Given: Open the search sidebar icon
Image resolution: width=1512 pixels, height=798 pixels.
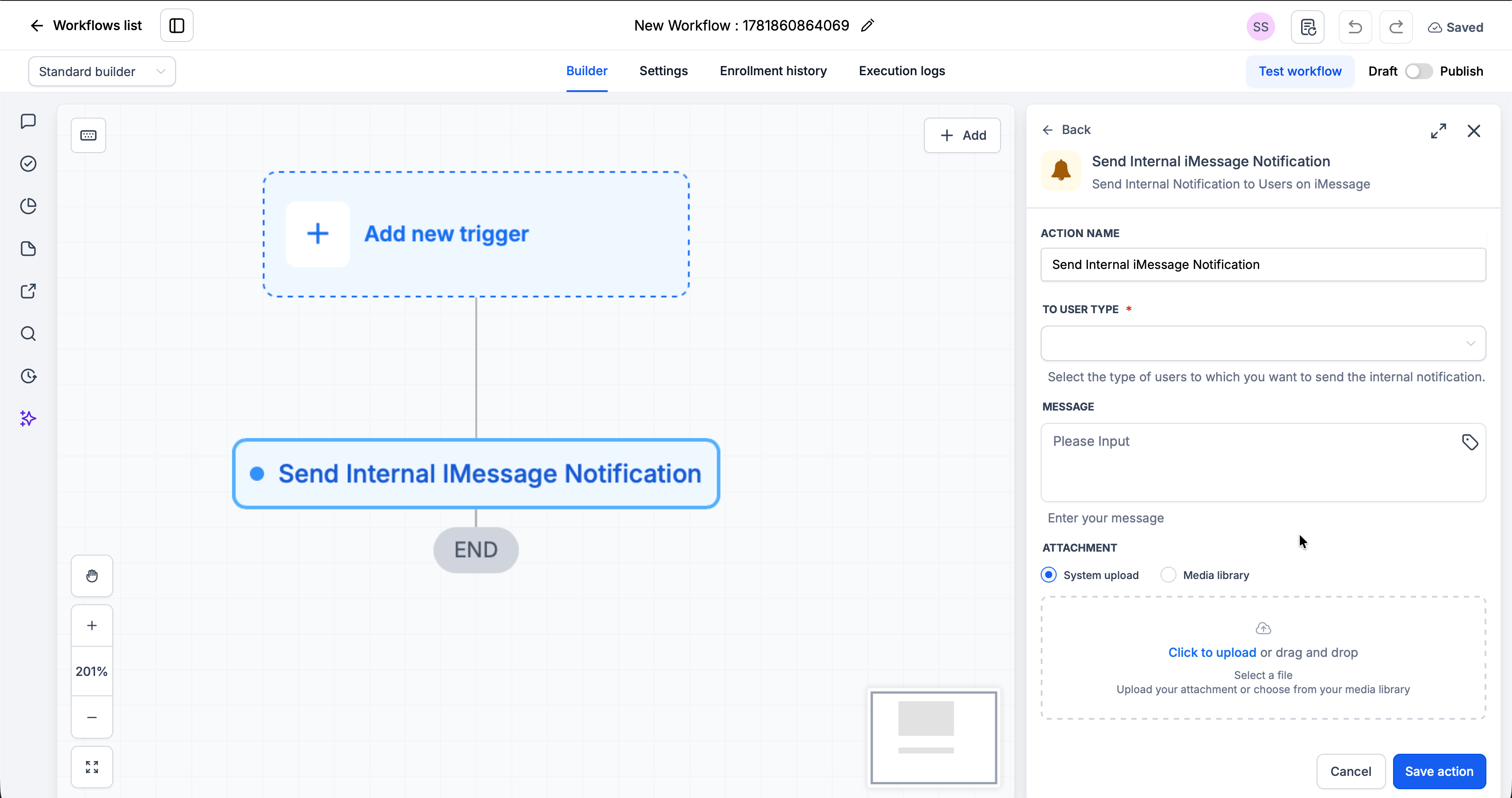Looking at the screenshot, I should (x=28, y=334).
